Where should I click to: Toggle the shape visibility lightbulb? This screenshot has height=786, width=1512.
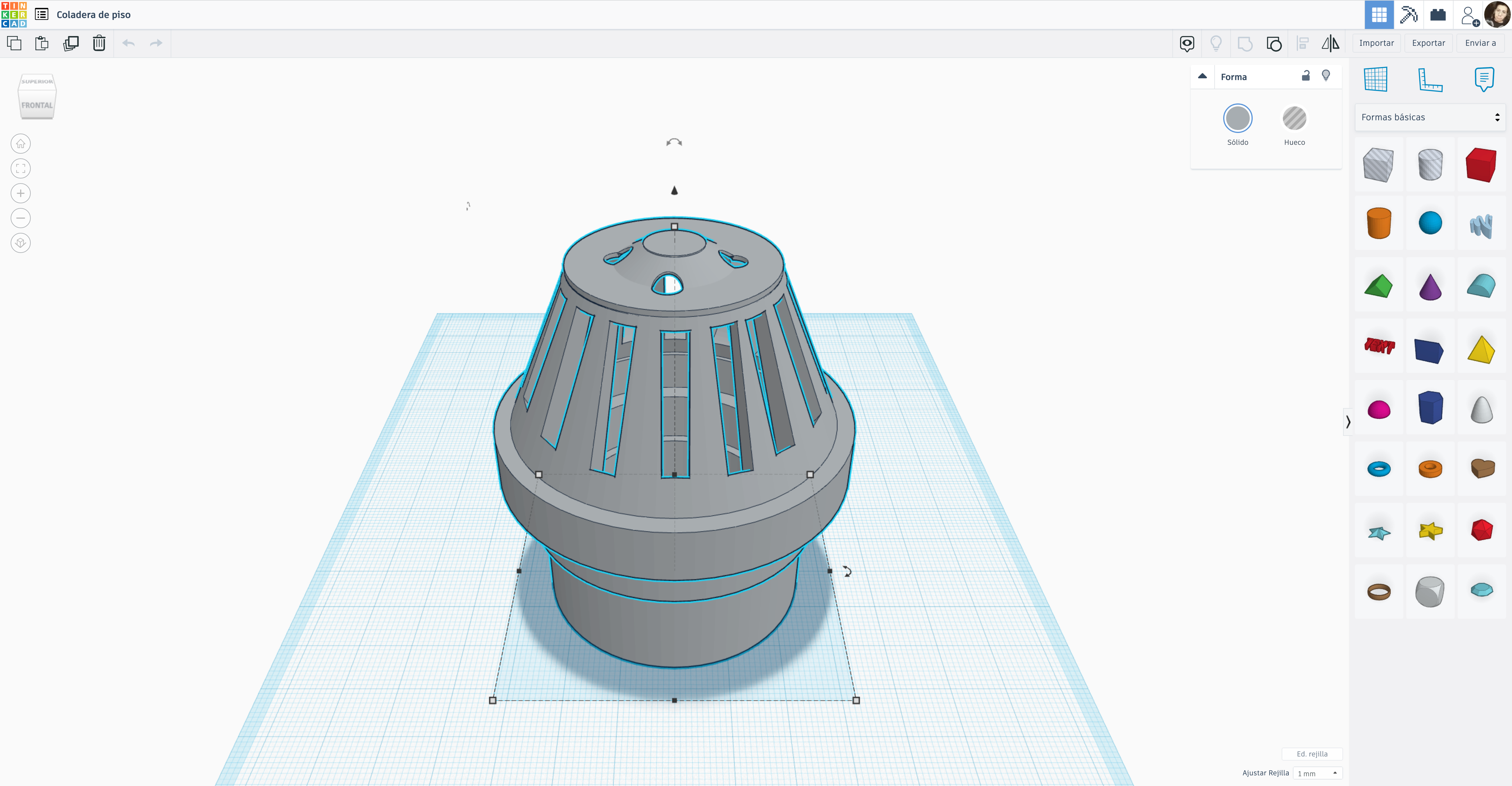pos(1325,76)
